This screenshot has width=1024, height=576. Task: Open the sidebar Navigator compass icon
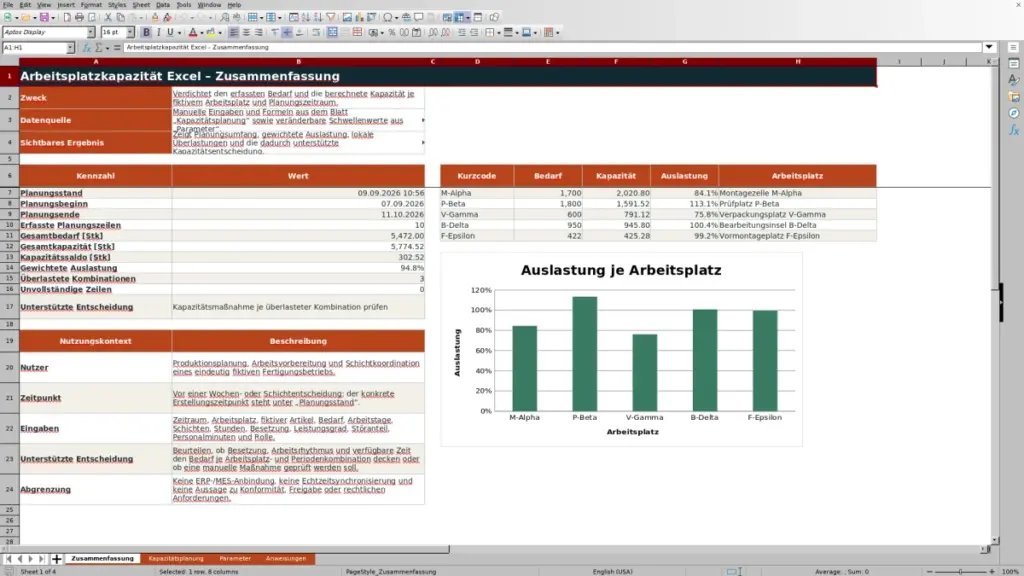(1014, 114)
